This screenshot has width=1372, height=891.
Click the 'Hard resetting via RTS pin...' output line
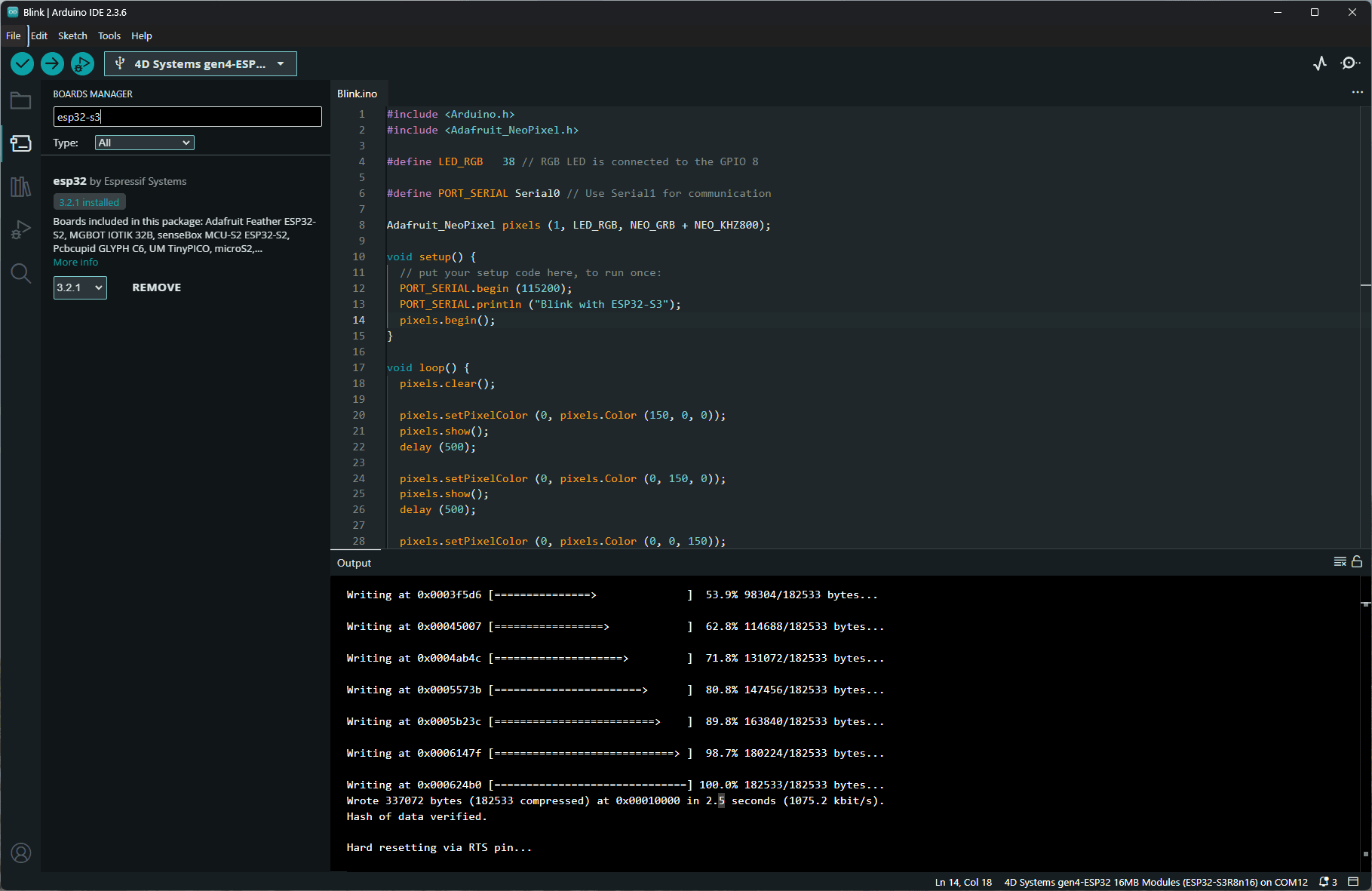click(x=439, y=847)
